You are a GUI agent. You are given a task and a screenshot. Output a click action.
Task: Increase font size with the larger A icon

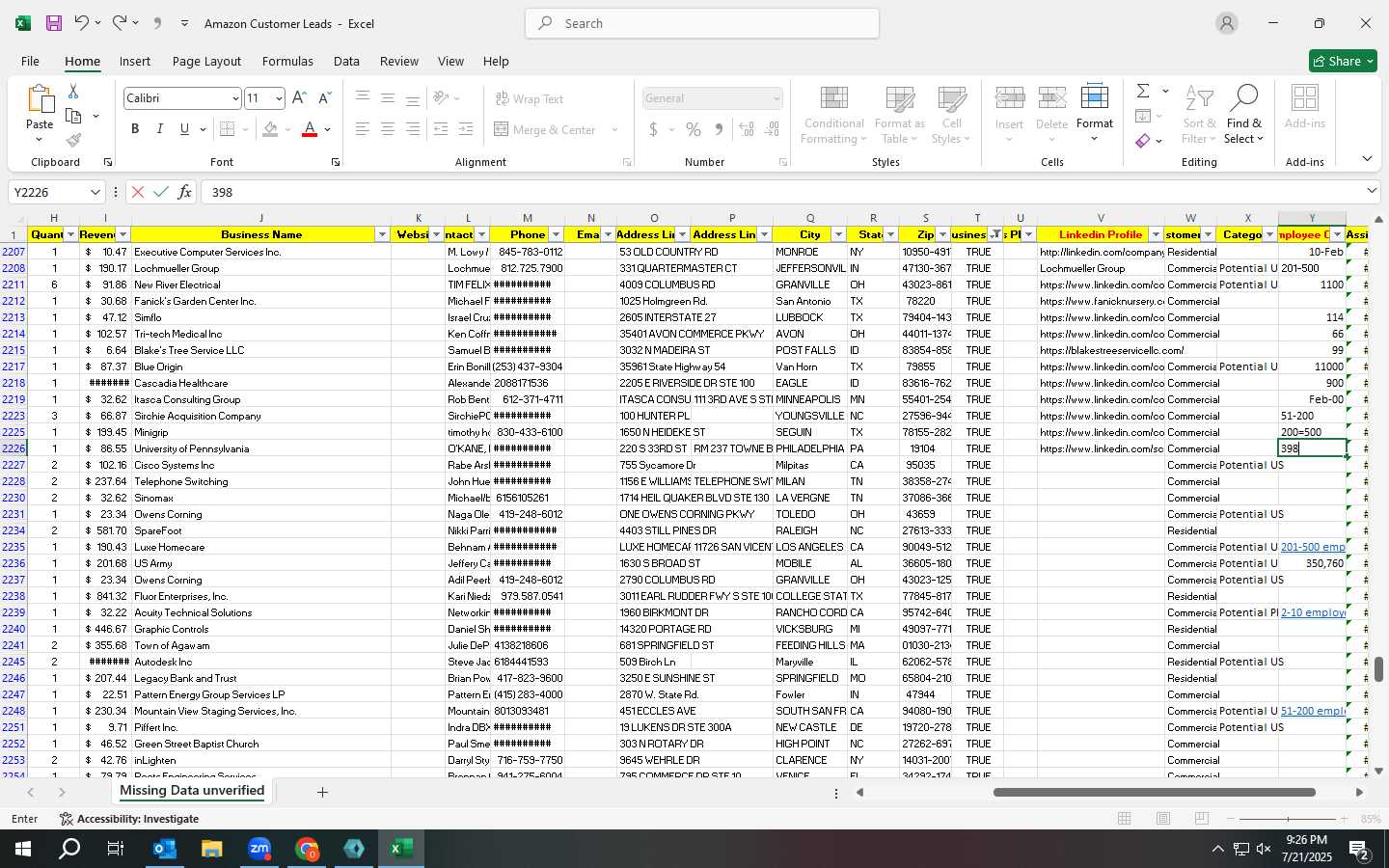(x=299, y=98)
